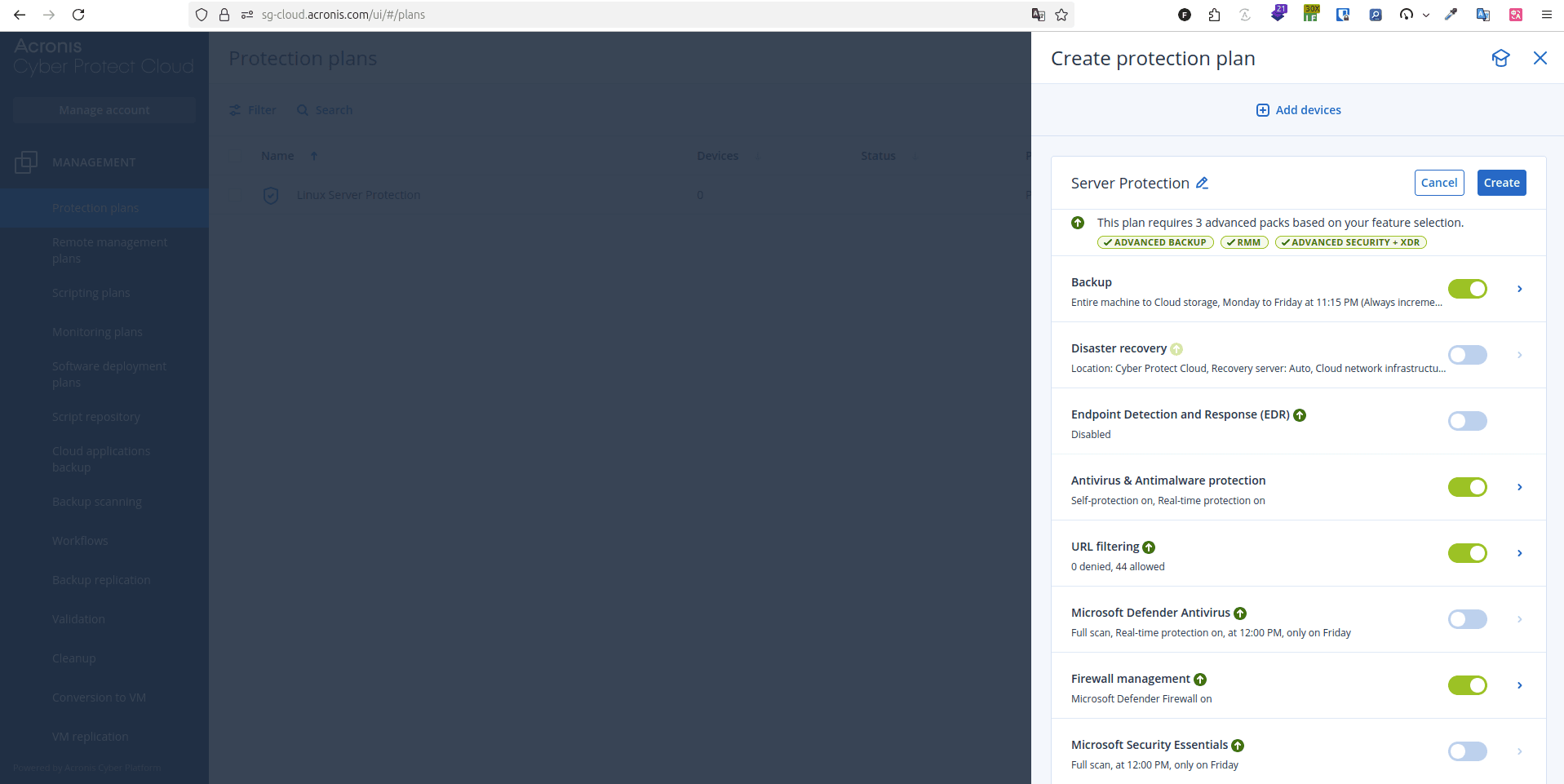The image size is (1564, 784).
Task: Click the upgrade arrow icon next to URL filtering
Action: 1148,547
